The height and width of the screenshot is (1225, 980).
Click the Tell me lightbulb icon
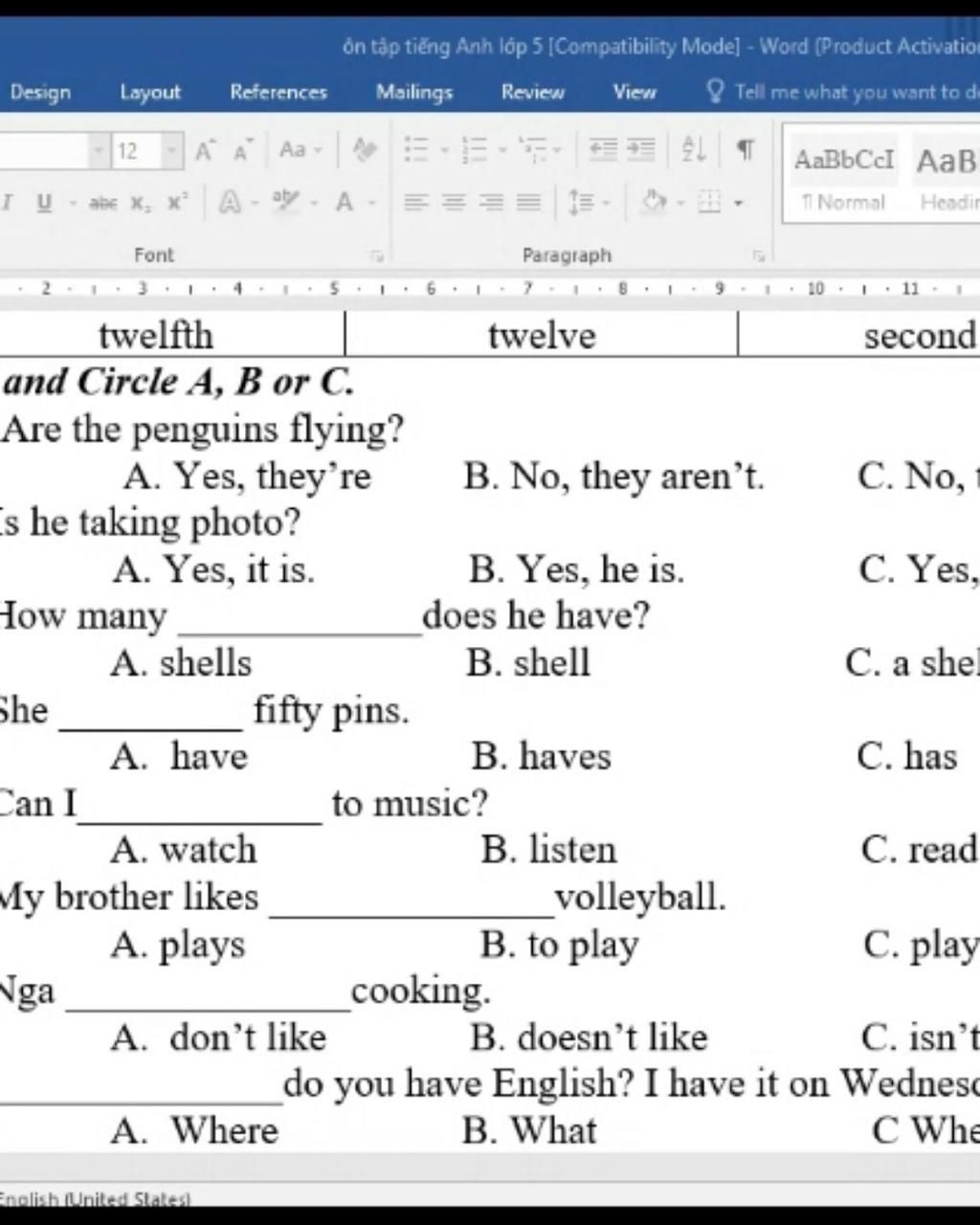(715, 91)
